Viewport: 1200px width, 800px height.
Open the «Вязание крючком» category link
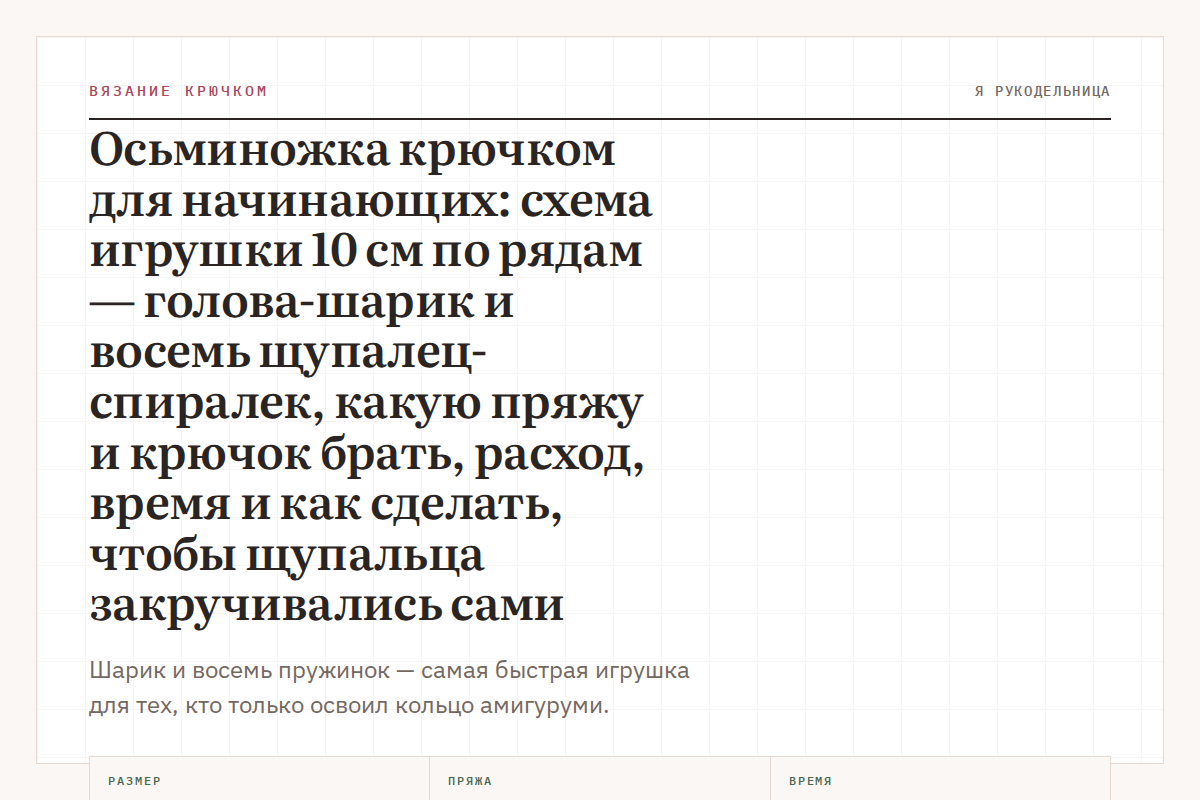[x=178, y=91]
